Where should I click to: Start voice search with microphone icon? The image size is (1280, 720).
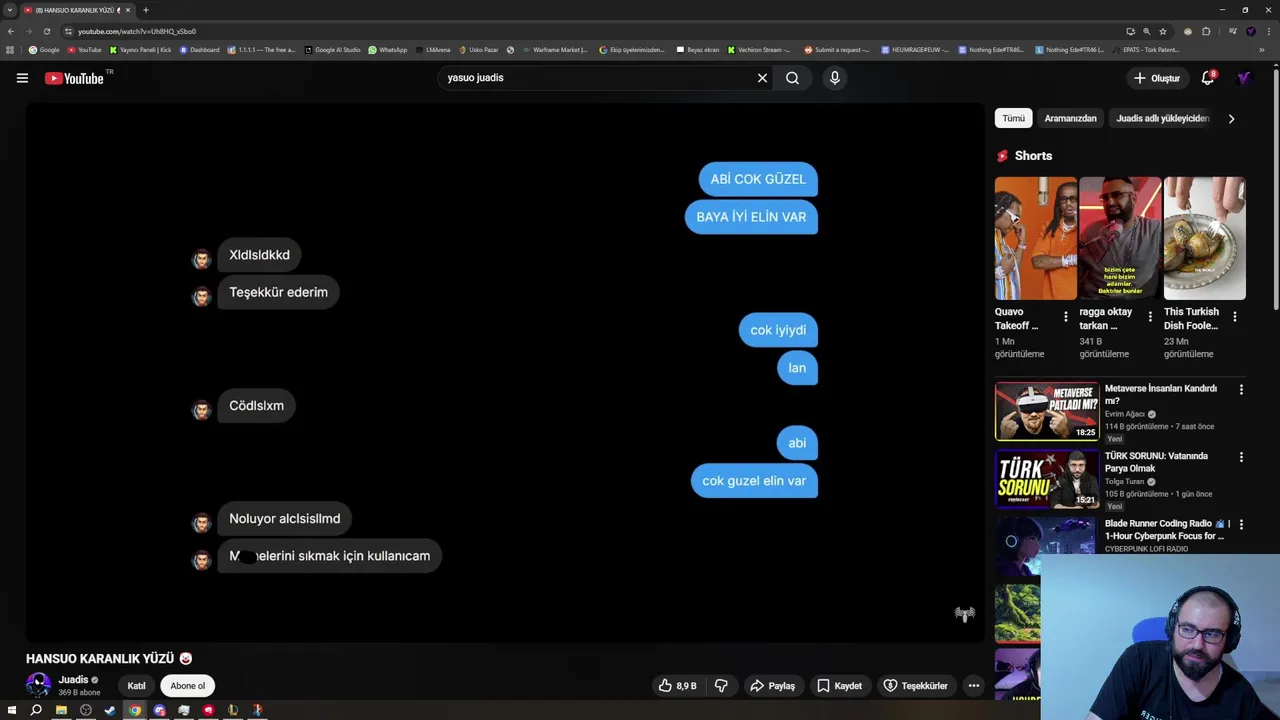point(834,78)
